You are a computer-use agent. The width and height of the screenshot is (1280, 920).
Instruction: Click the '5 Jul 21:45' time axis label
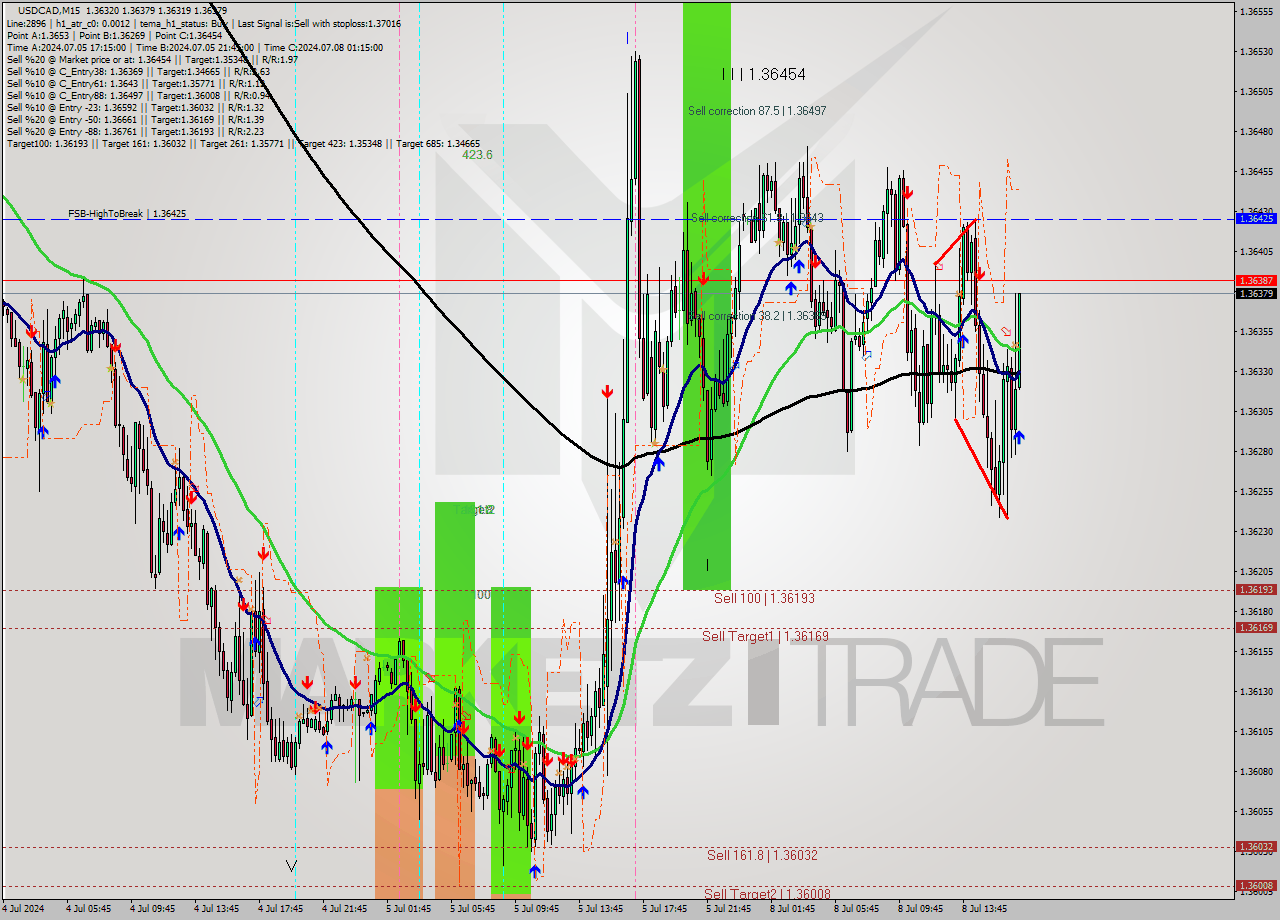[x=729, y=909]
